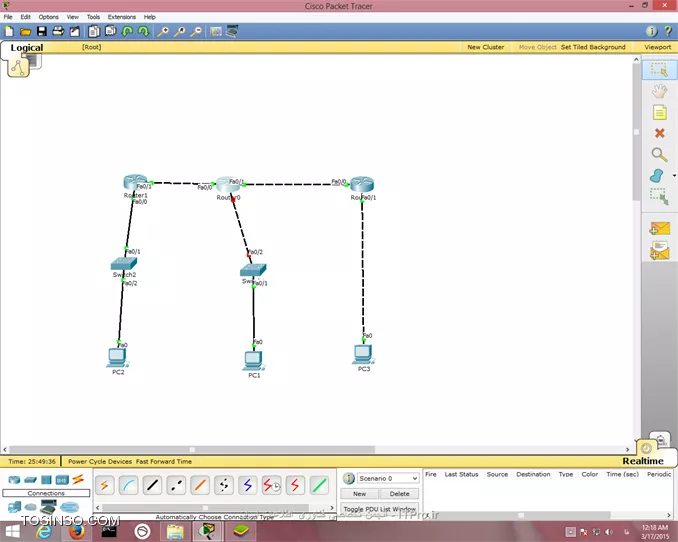The height and width of the screenshot is (542, 678).
Task: Click the New scenario button
Action: tap(359, 494)
